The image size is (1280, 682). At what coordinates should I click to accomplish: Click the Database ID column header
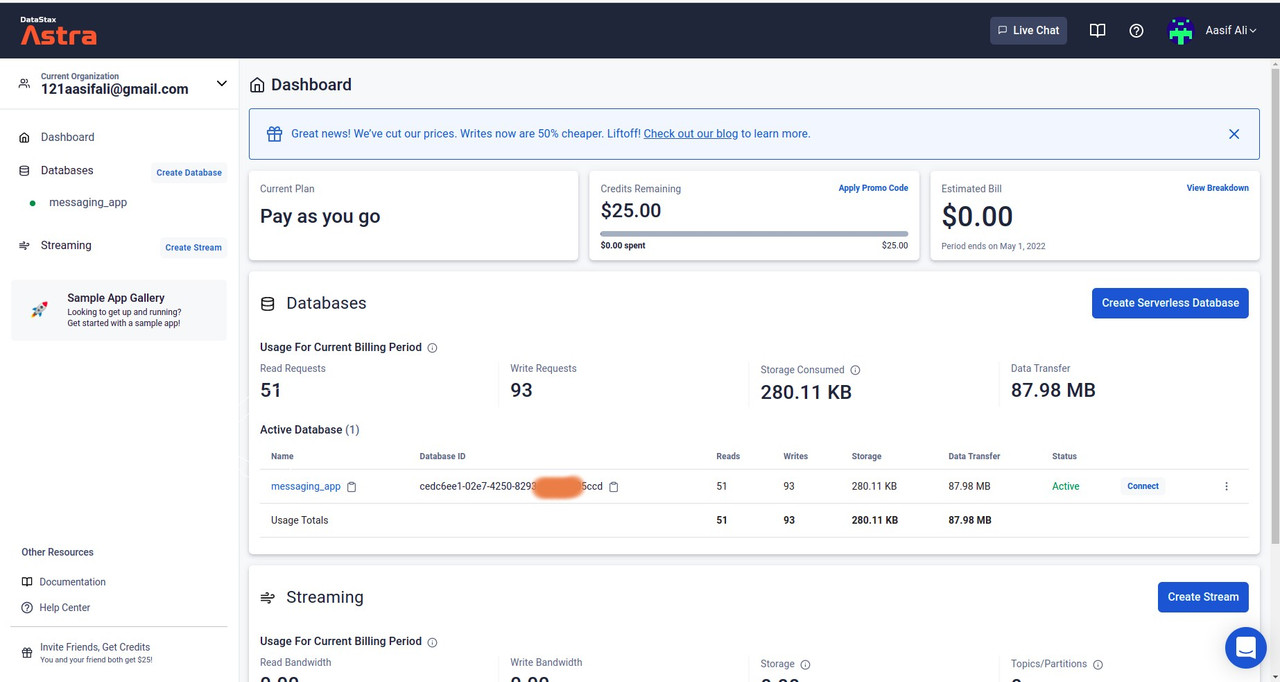pyautogui.click(x=442, y=457)
